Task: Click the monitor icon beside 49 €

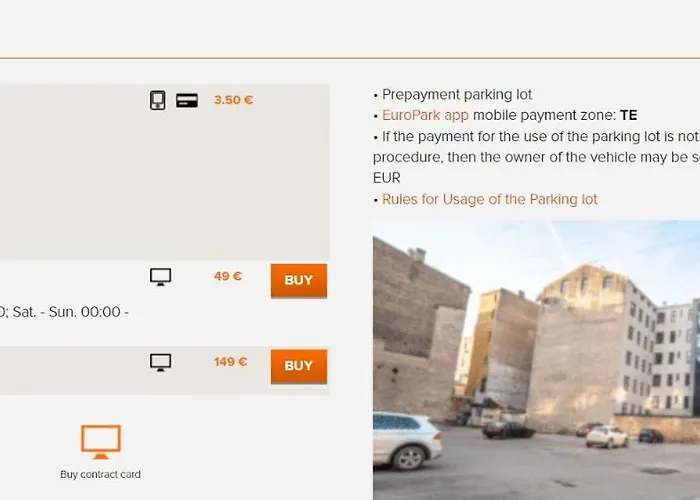Action: [x=161, y=277]
